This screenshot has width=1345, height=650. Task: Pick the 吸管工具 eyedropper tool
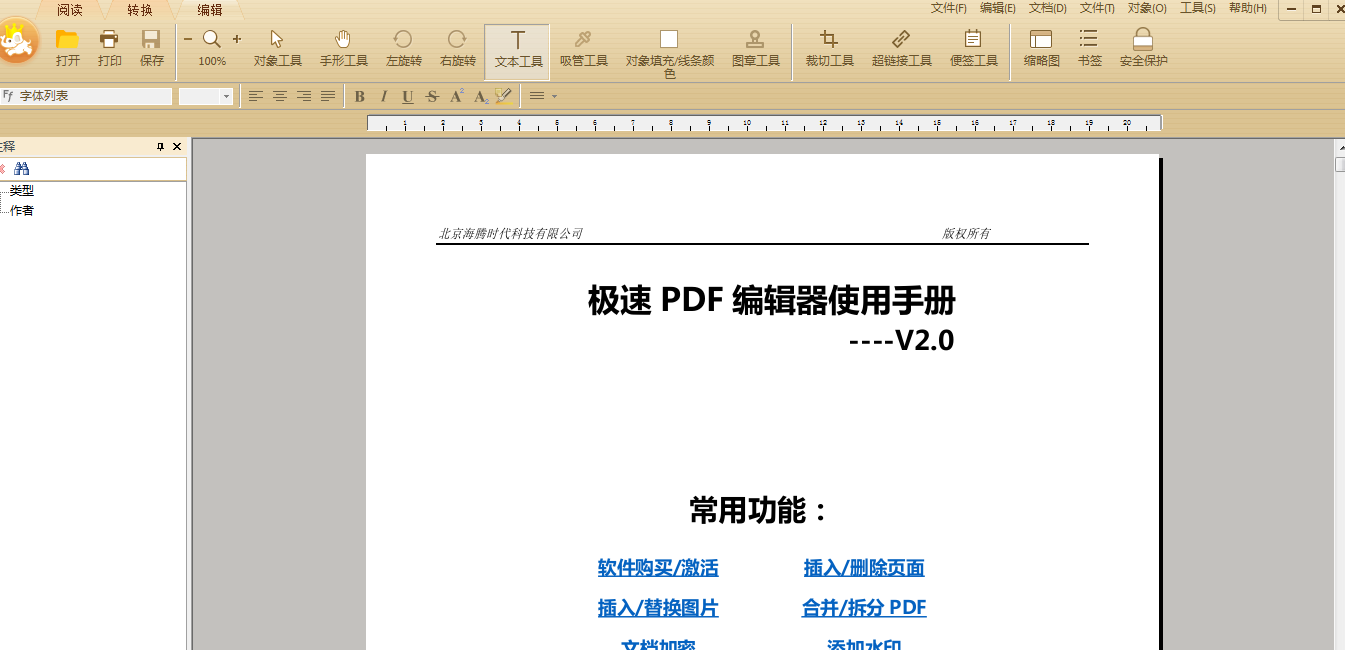[x=584, y=47]
